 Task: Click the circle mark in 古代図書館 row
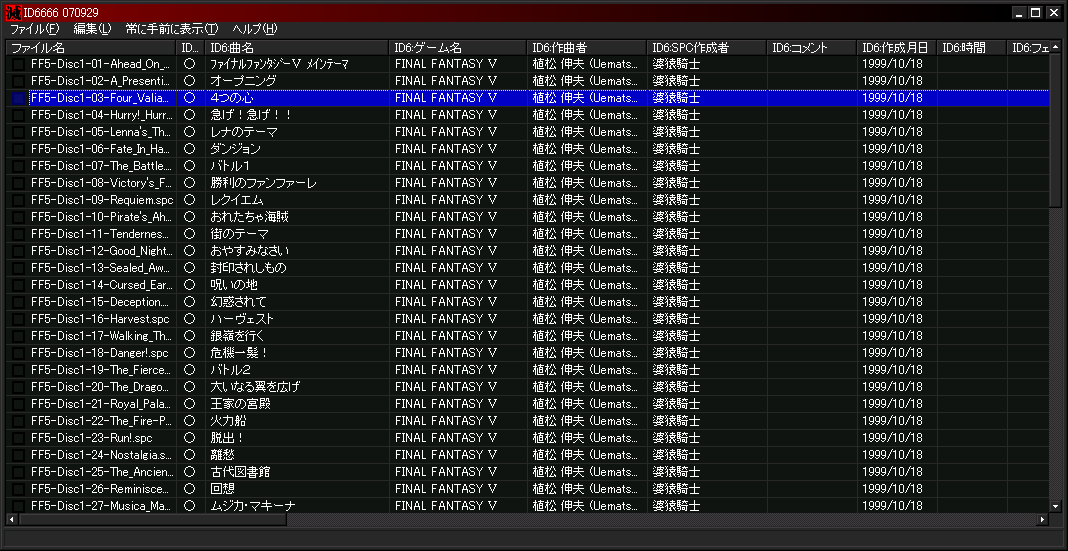tap(190, 472)
